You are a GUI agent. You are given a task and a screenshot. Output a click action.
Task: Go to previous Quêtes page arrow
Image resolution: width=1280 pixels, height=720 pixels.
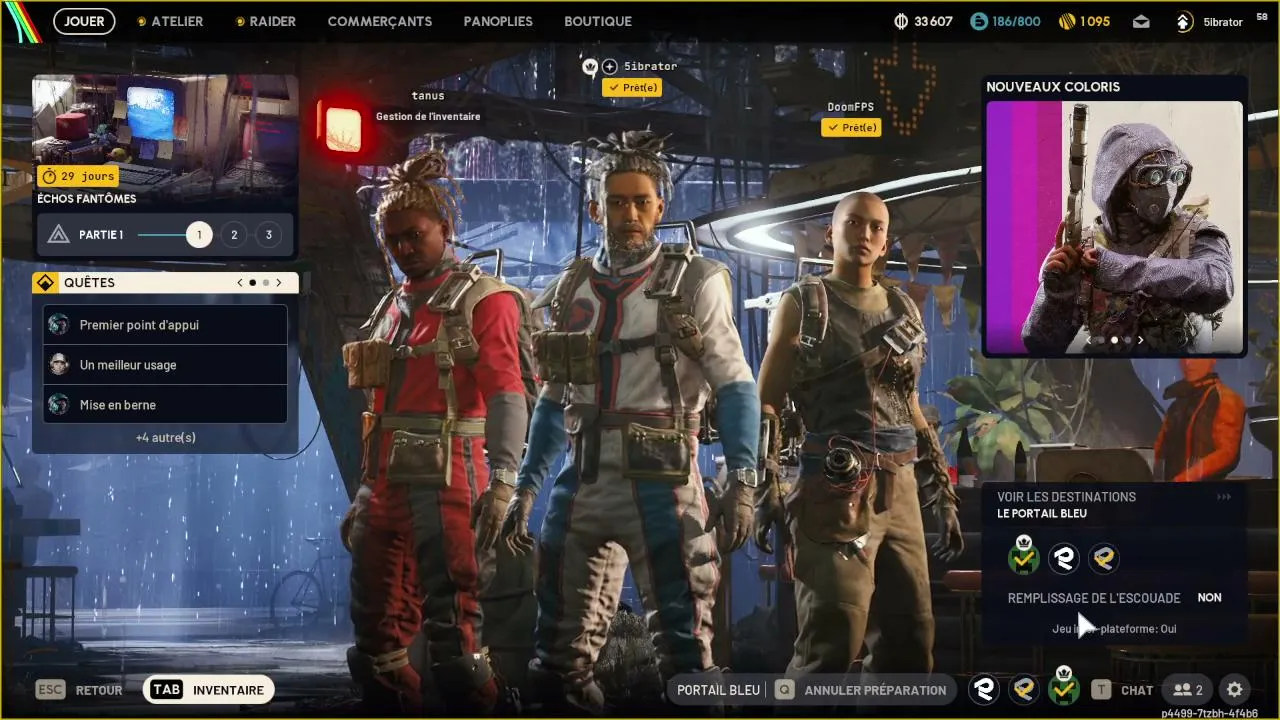[240, 283]
